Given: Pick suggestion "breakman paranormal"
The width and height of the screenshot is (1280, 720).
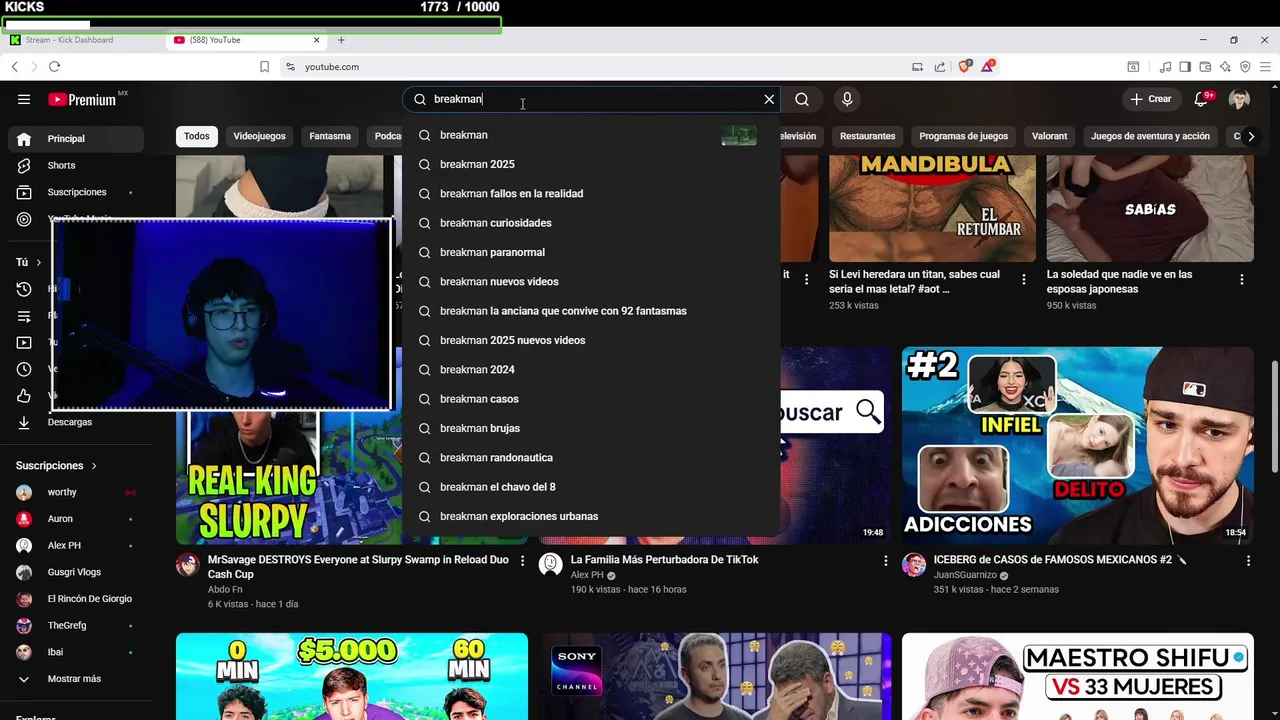Looking at the screenshot, I should pos(591,252).
